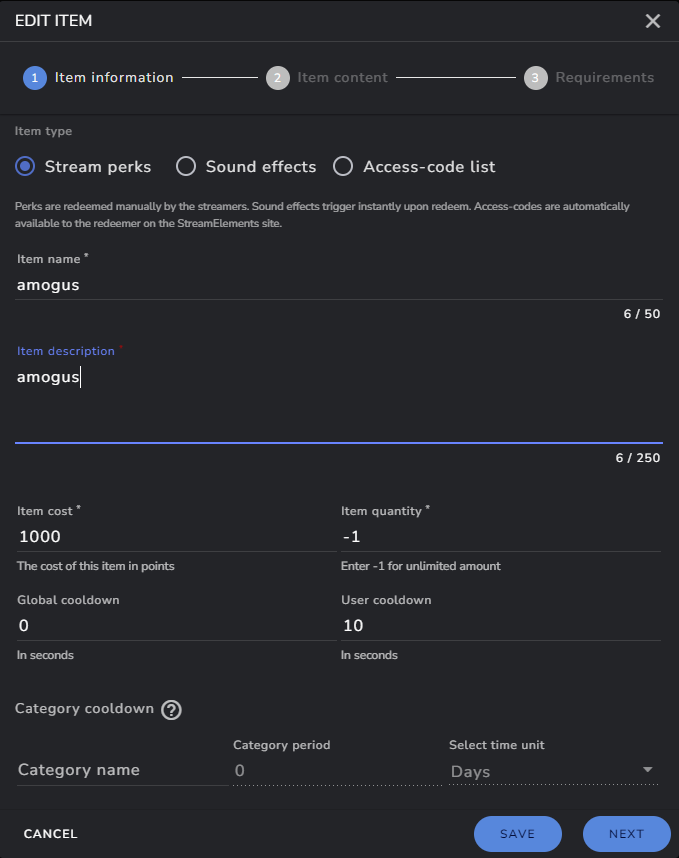Click the step 1 circle icon
The image size is (679, 858).
34,78
